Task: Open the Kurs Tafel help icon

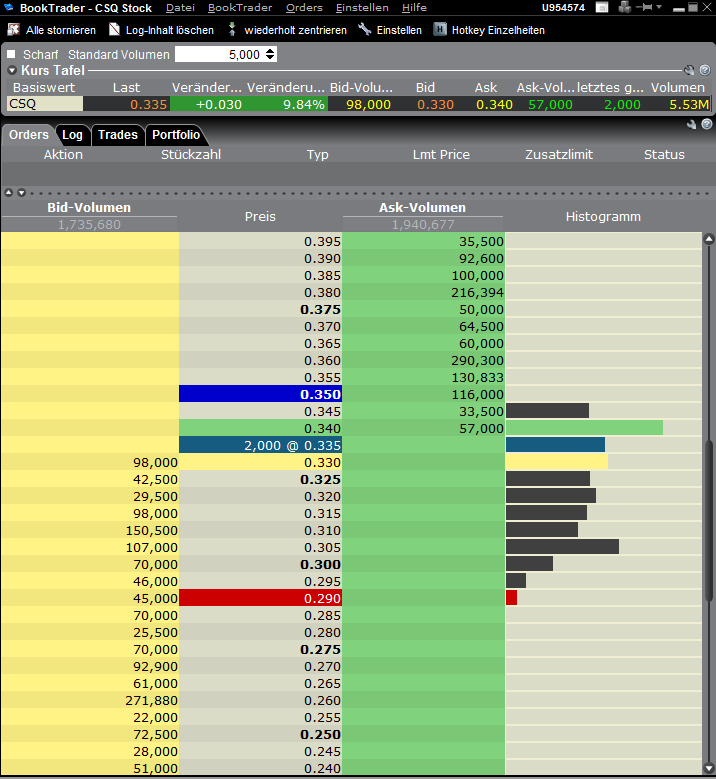Action: pos(704,71)
